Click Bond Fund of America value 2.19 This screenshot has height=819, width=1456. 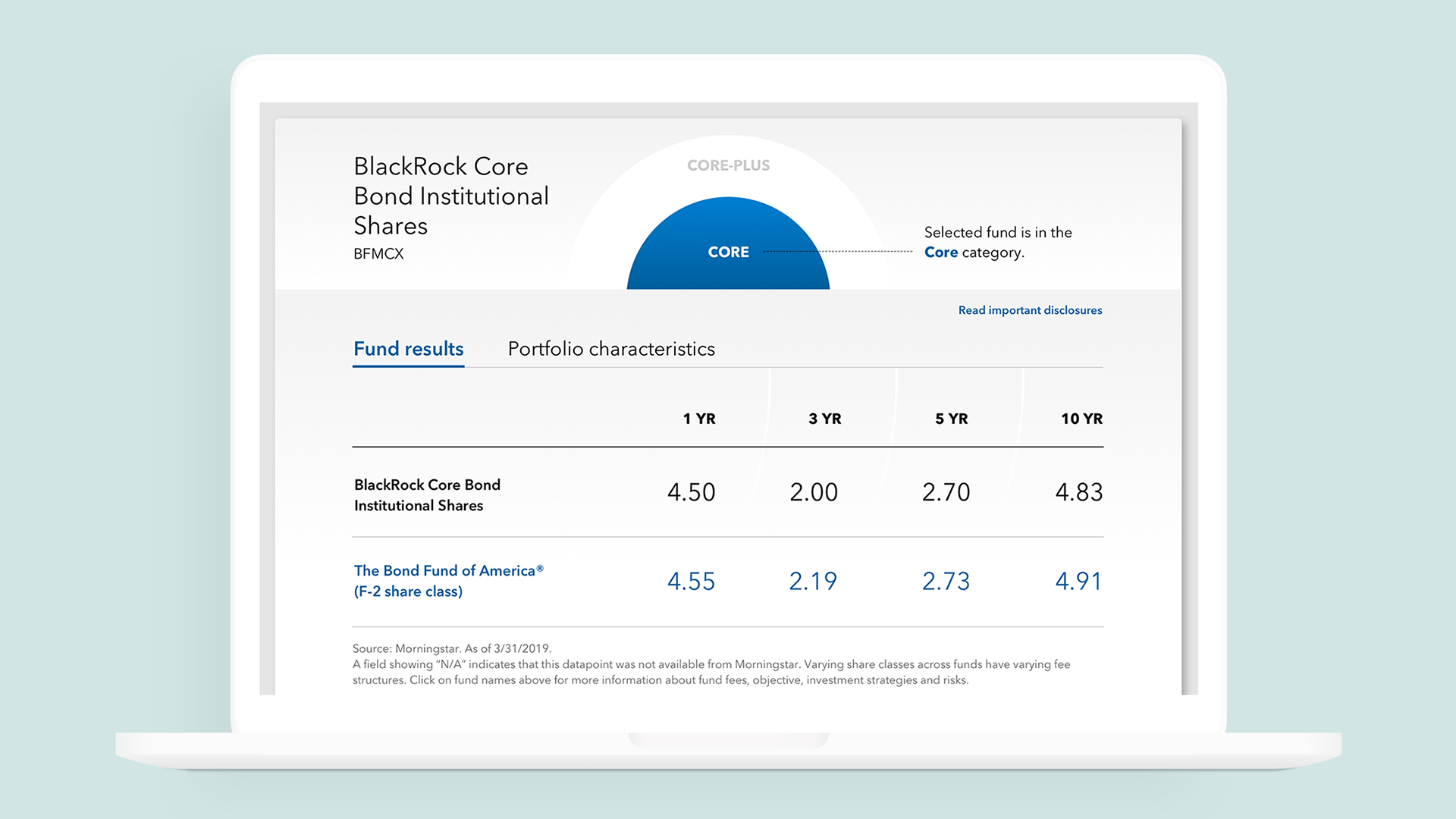pos(813,581)
